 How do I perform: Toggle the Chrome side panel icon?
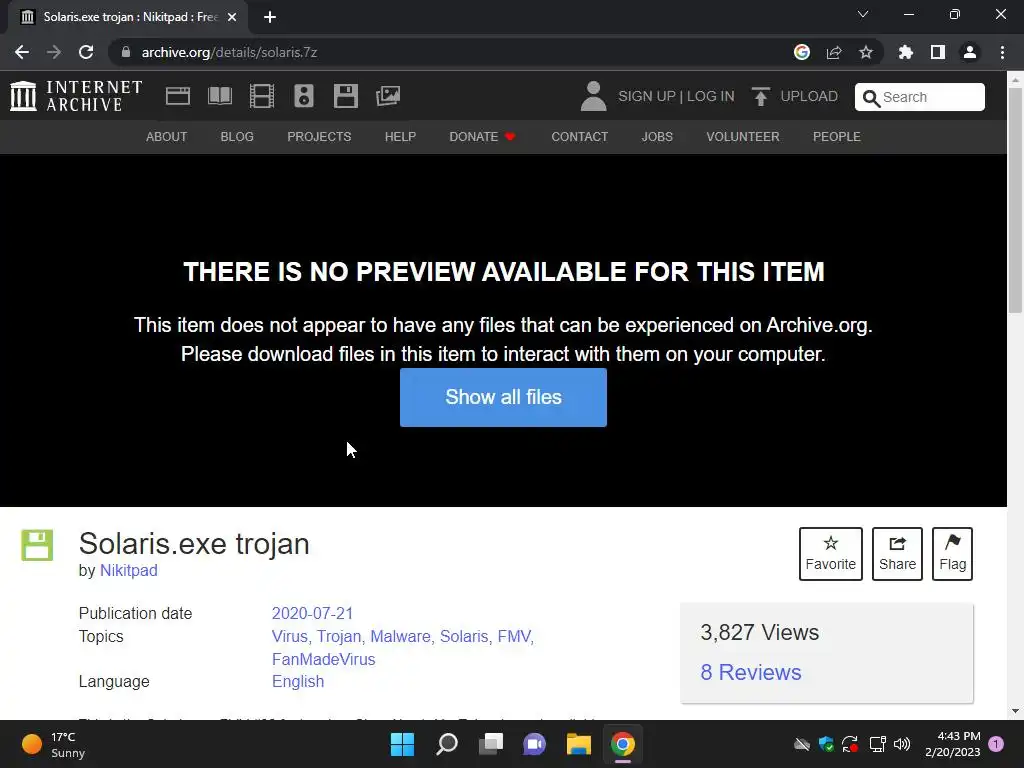[x=938, y=52]
